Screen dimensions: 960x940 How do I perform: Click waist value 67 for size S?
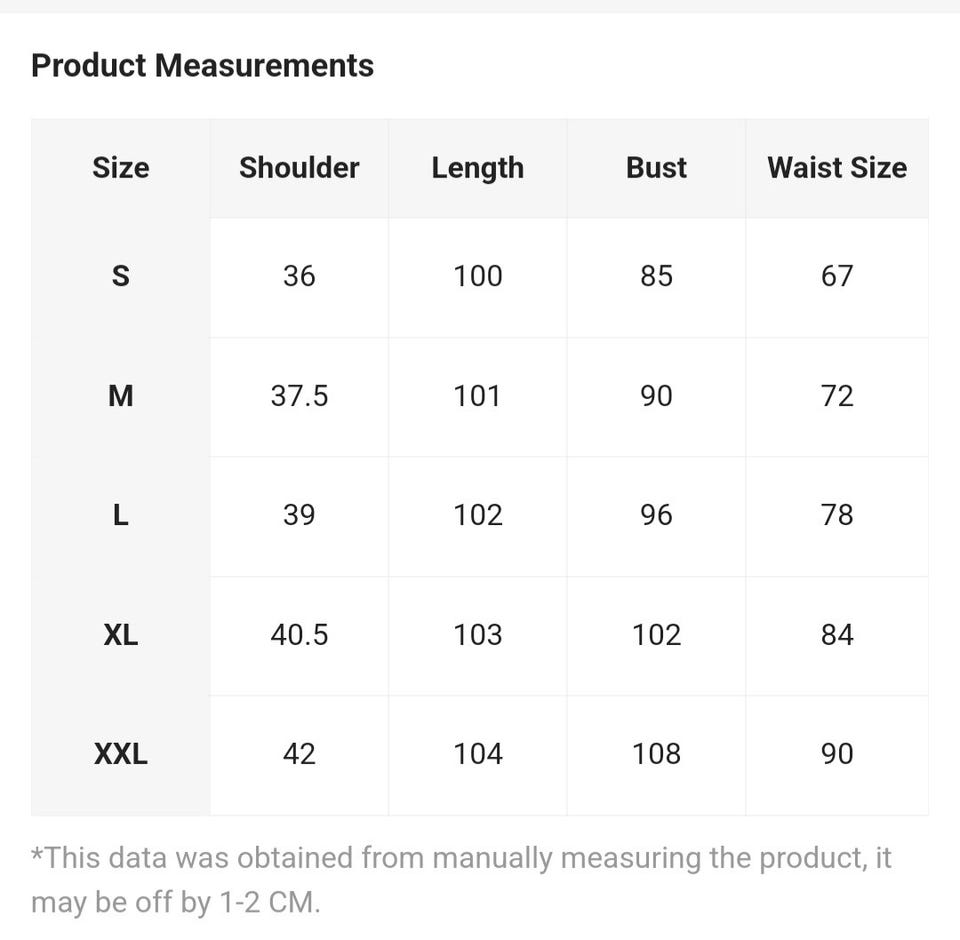tap(837, 276)
